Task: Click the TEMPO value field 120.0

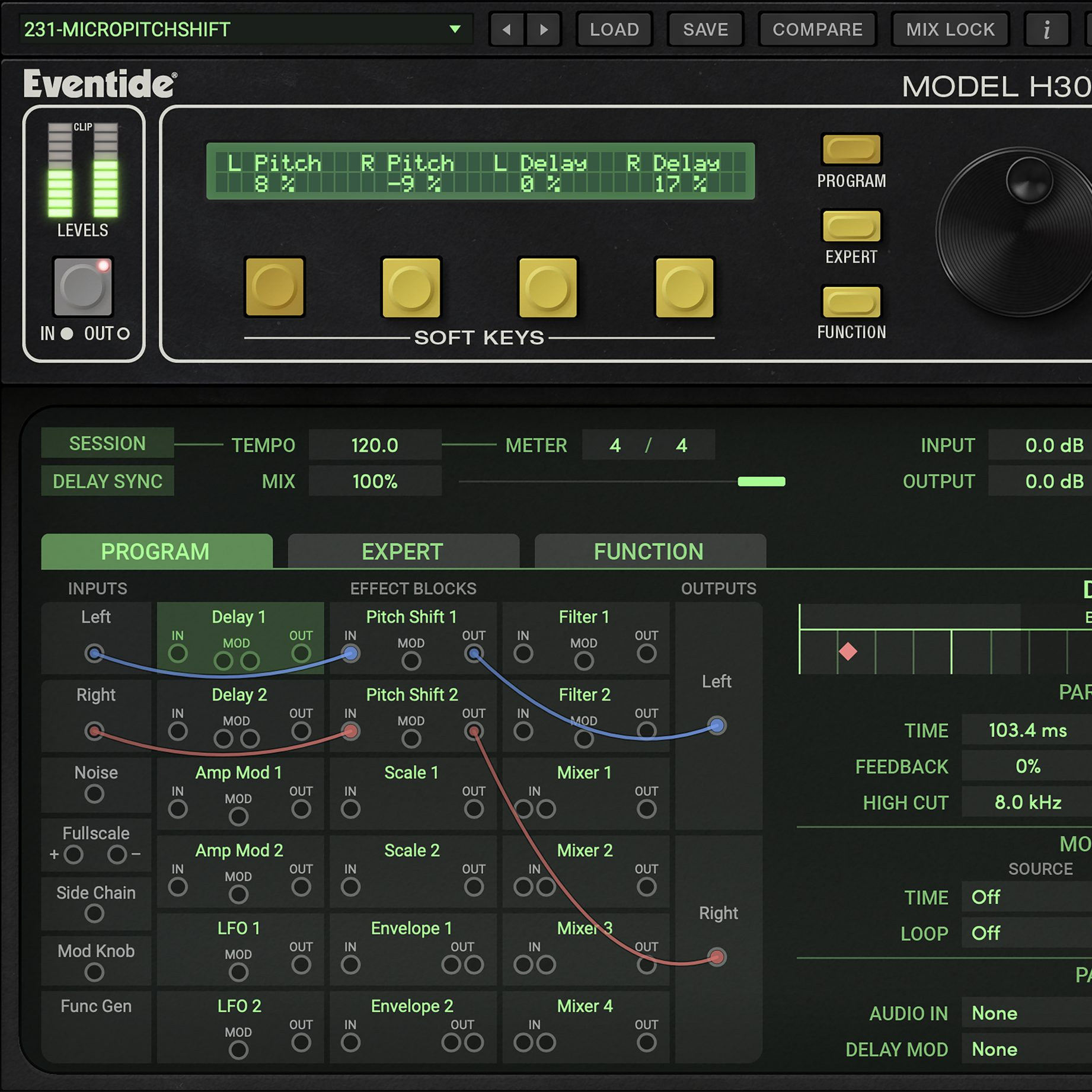Action: [x=375, y=445]
